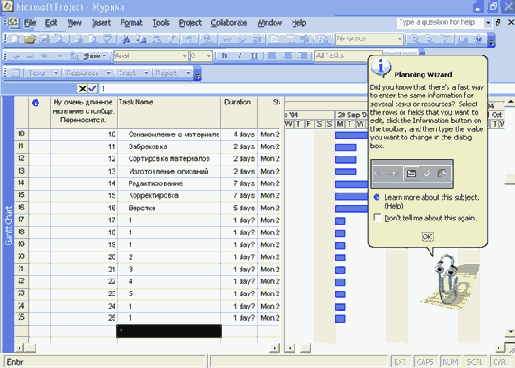Click the Zoom In magnifier icon
The image size is (515, 368).
(415, 39)
